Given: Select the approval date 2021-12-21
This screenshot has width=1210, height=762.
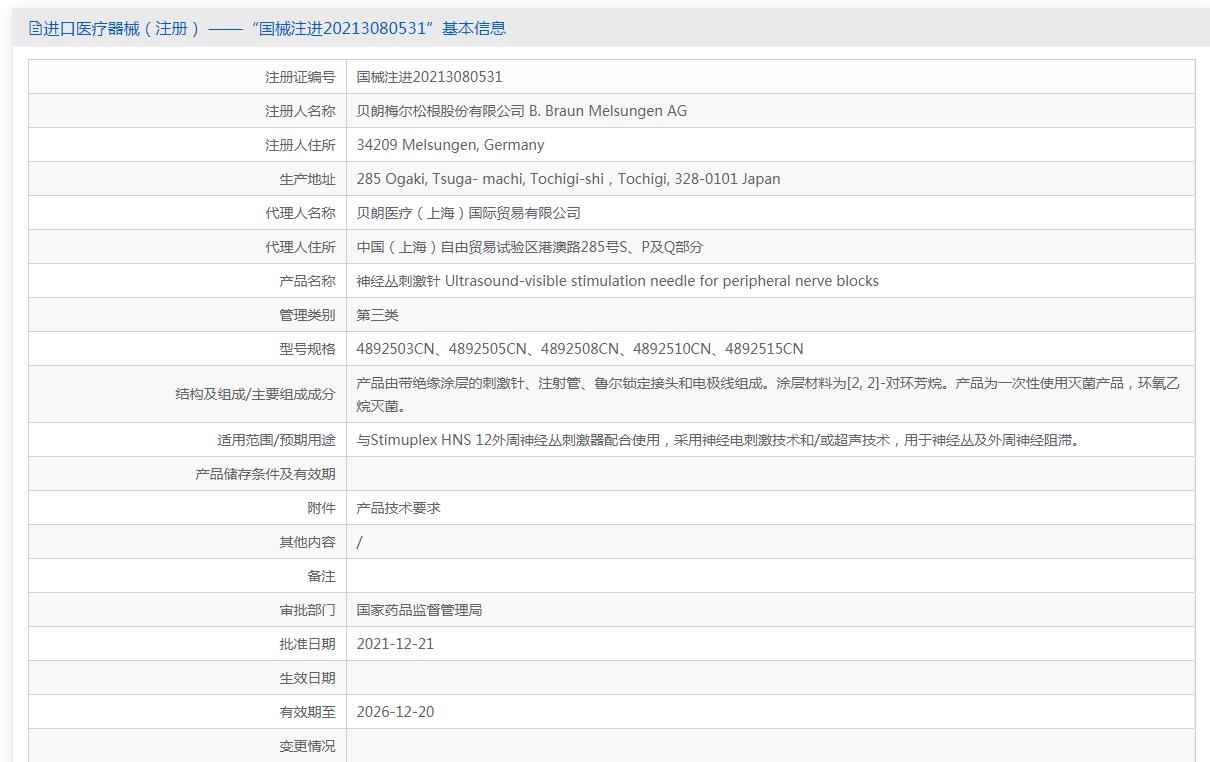Looking at the screenshot, I should pos(395,644).
